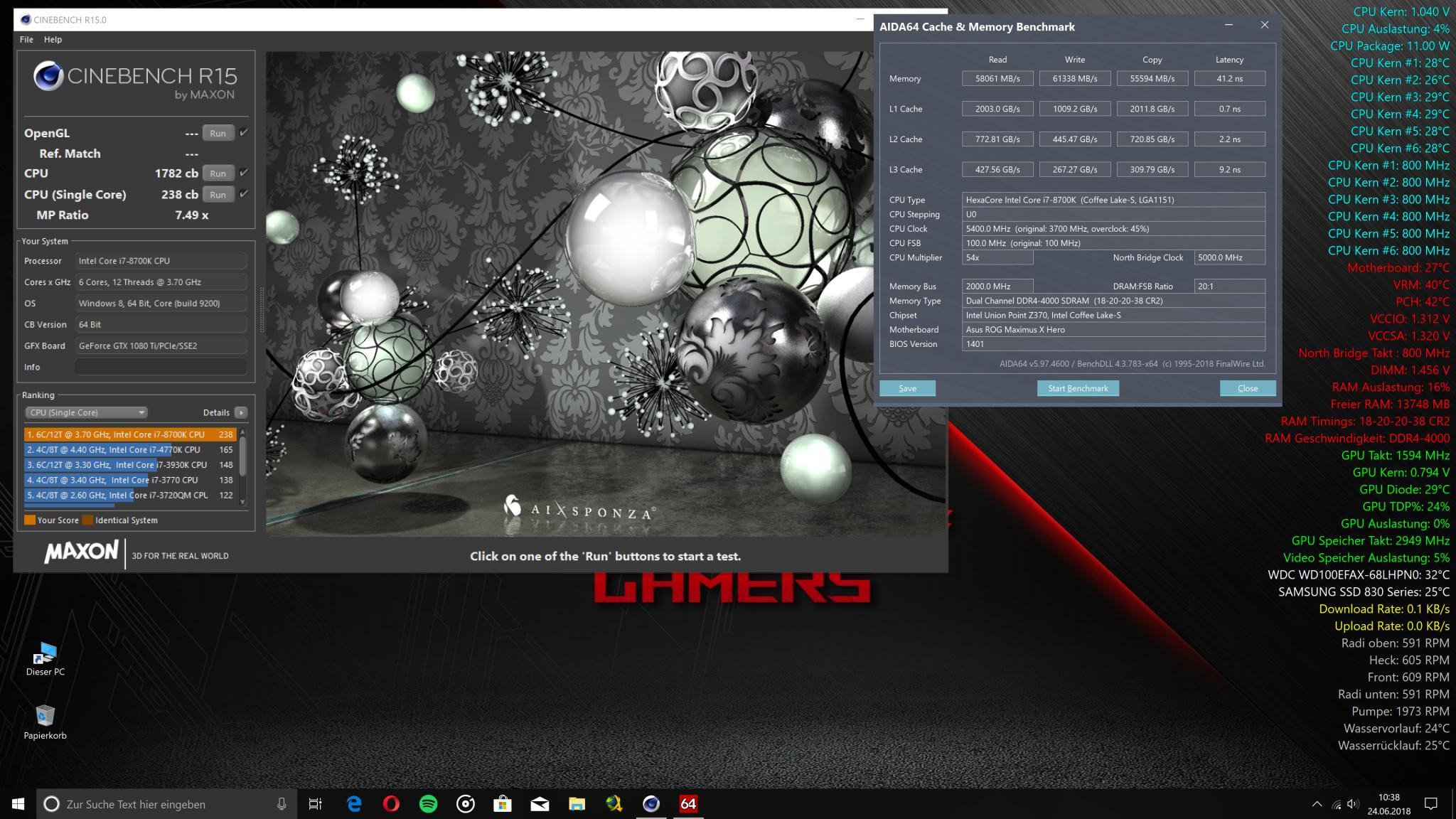The height and width of the screenshot is (819, 1456).
Task: Click L3 Cache Latency value 9.2 ns
Action: 1230,170
